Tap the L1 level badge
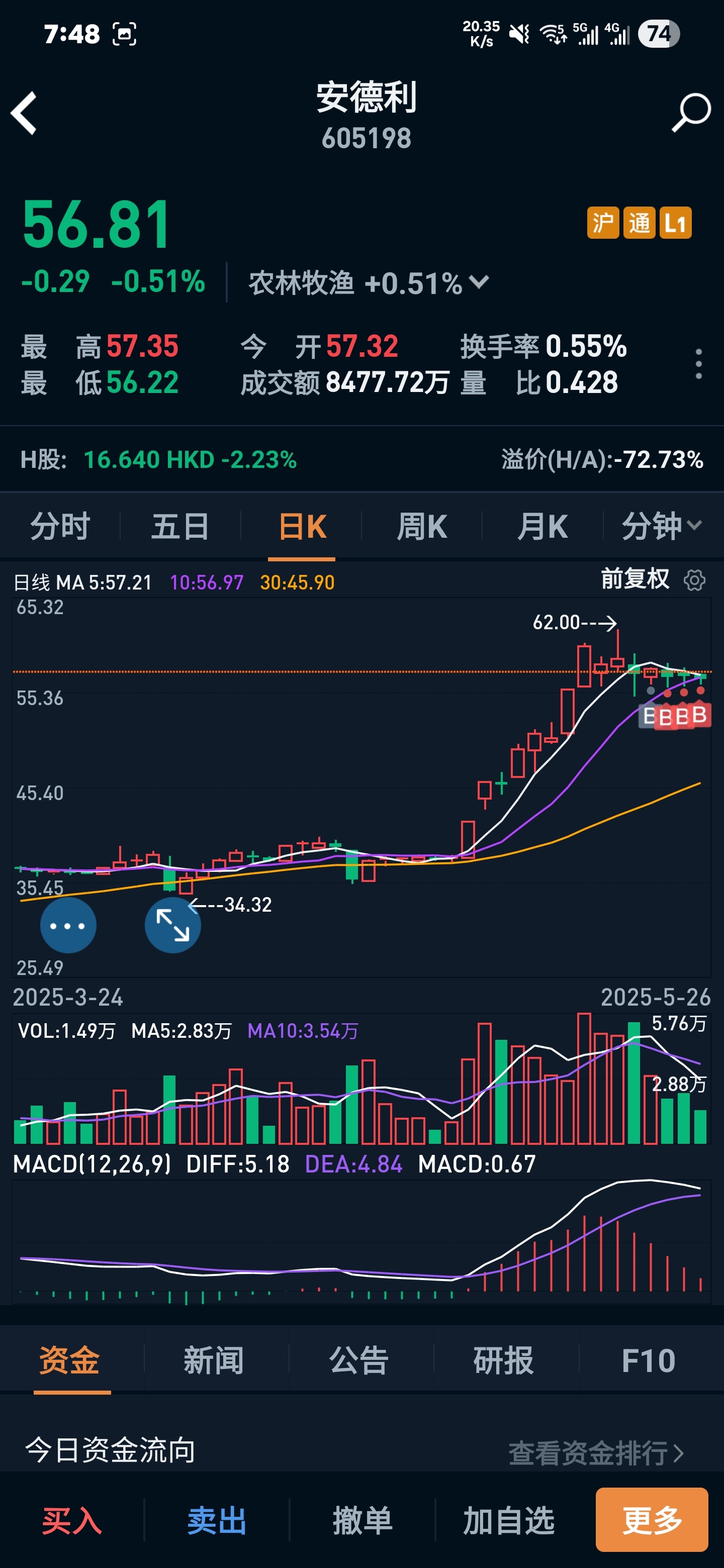The width and height of the screenshot is (724, 1568). (x=675, y=223)
